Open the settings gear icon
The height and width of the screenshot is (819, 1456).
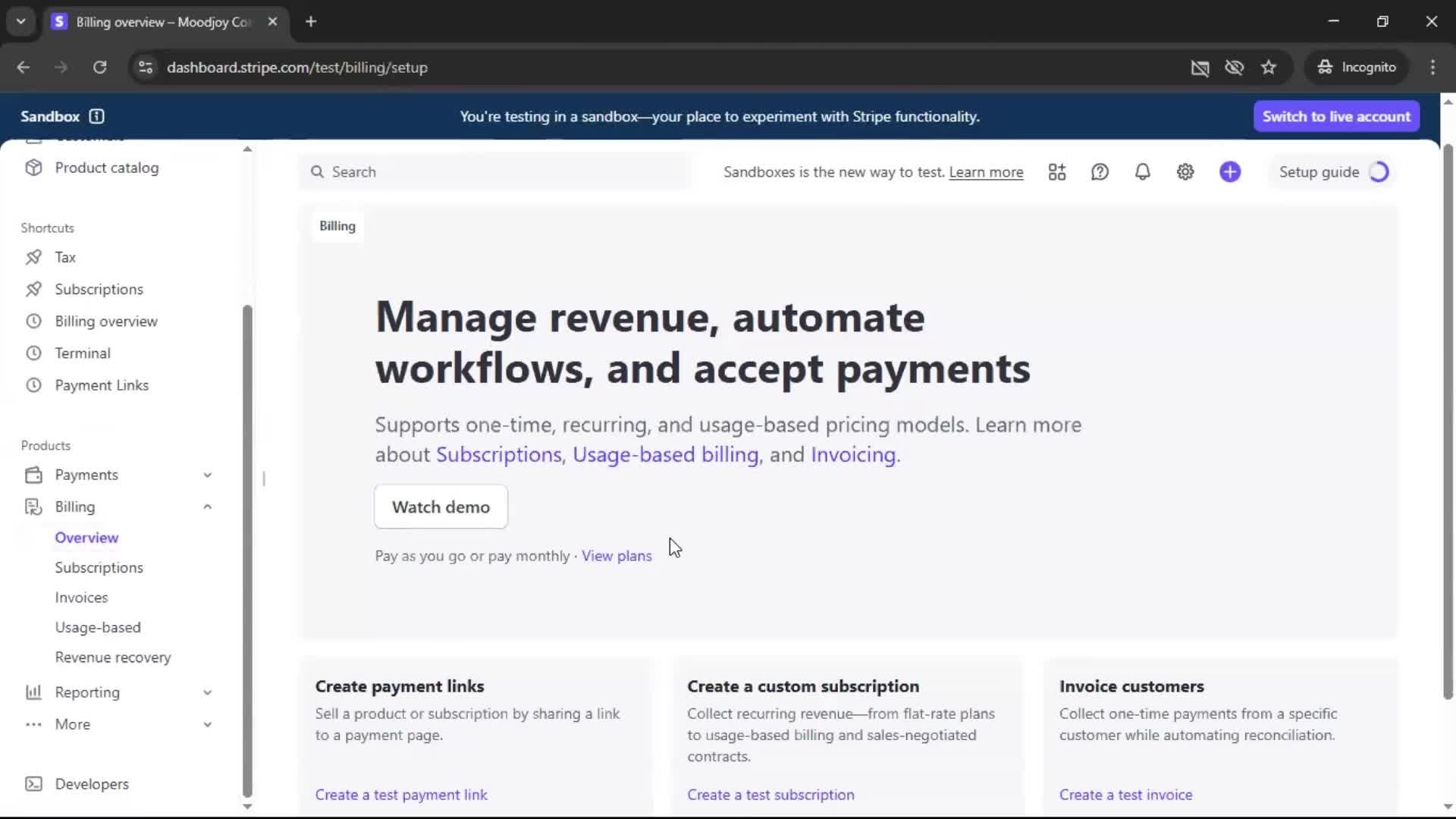coord(1185,172)
